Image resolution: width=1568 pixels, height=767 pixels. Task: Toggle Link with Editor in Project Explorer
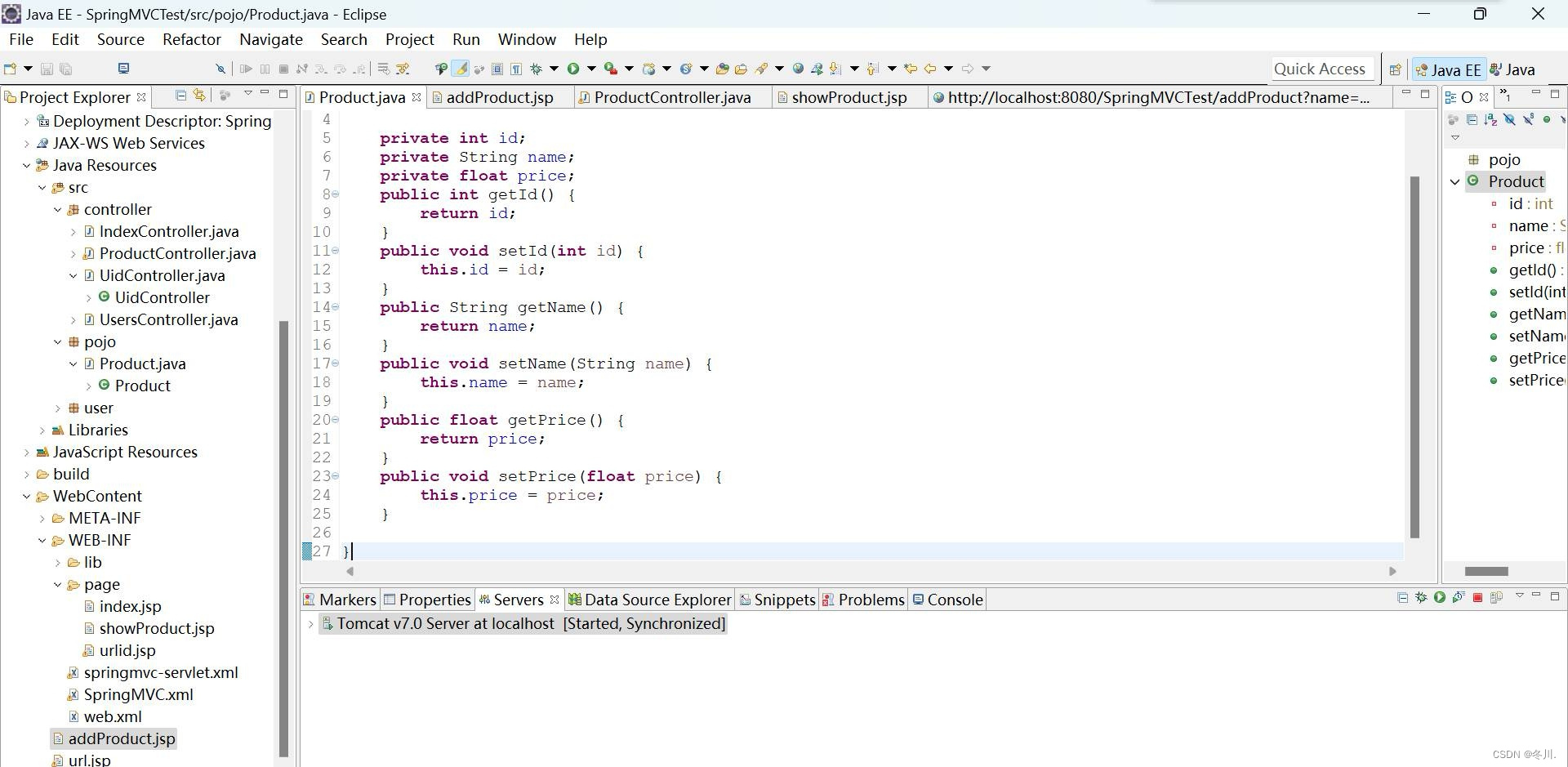pyautogui.click(x=198, y=96)
